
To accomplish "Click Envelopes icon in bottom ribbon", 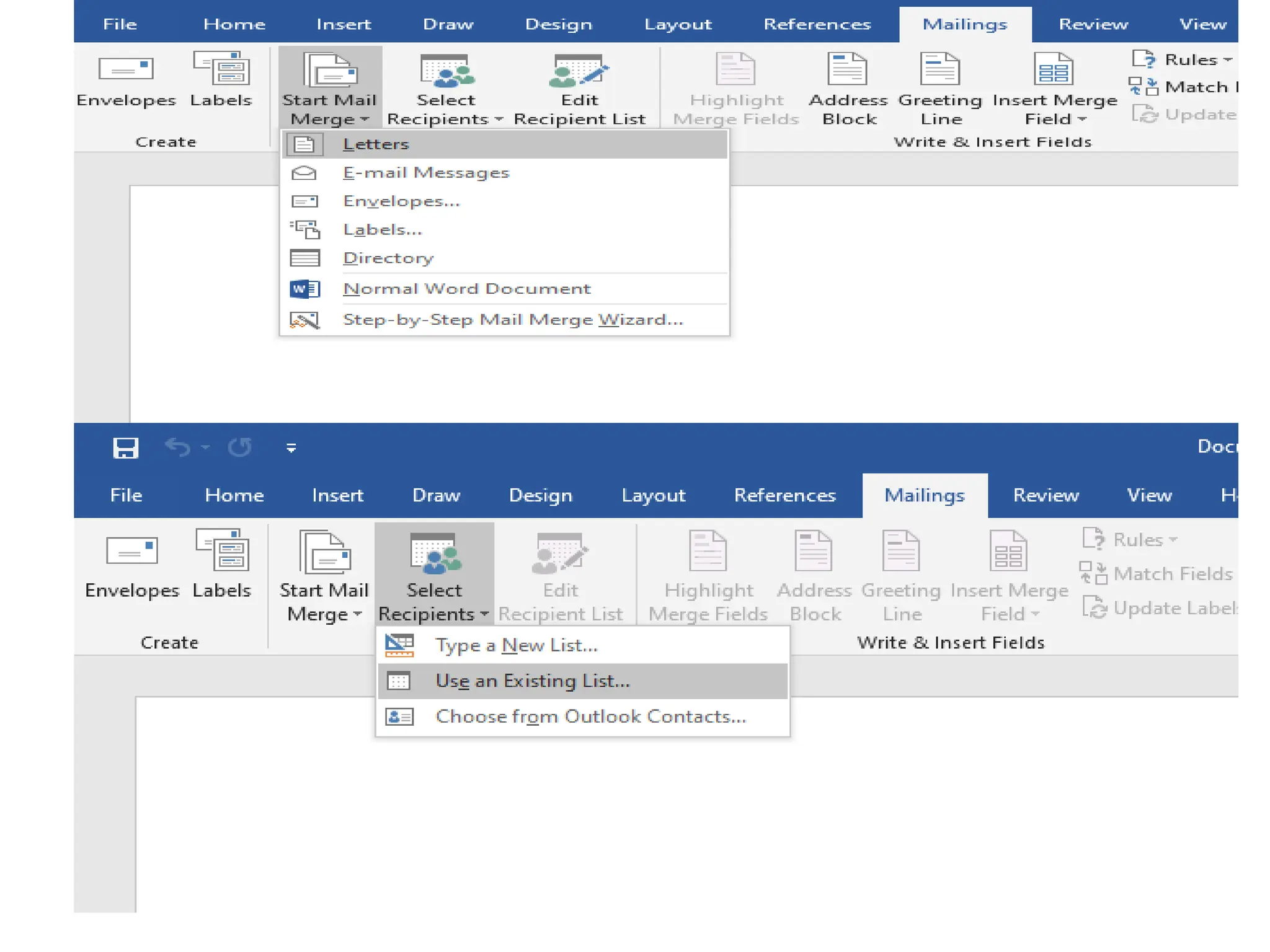I will pos(131,550).
